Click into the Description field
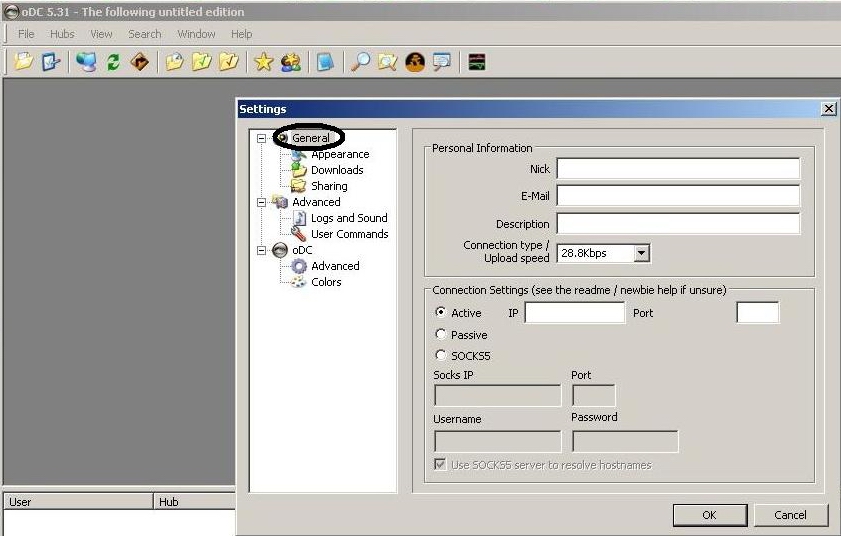 coord(678,223)
